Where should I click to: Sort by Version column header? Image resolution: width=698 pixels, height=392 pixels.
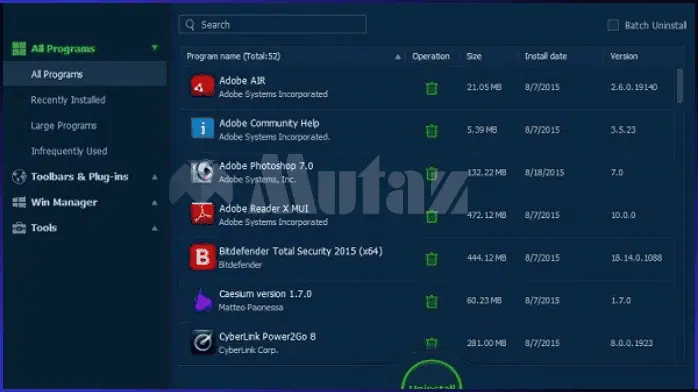coord(624,57)
